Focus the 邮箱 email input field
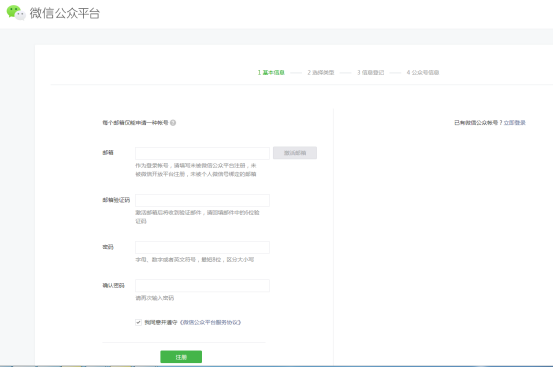The width and height of the screenshot is (553, 367). click(x=202, y=153)
